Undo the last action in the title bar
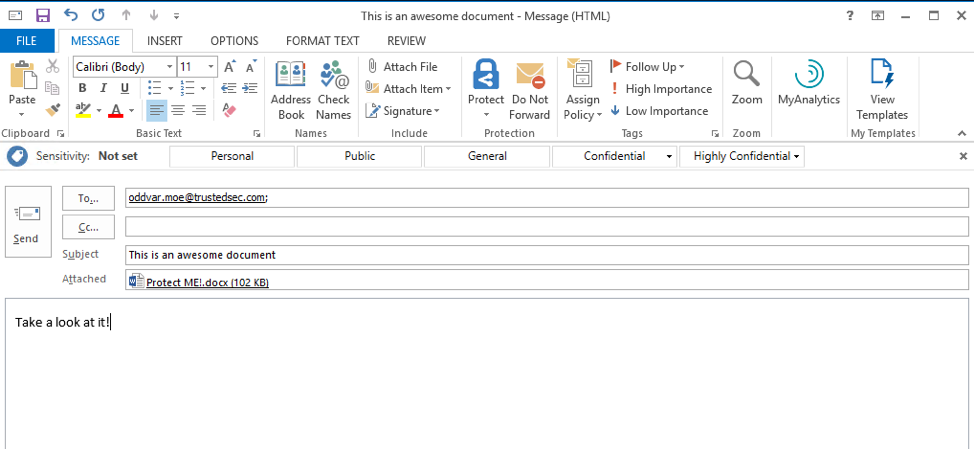974x449 pixels. [x=71, y=16]
